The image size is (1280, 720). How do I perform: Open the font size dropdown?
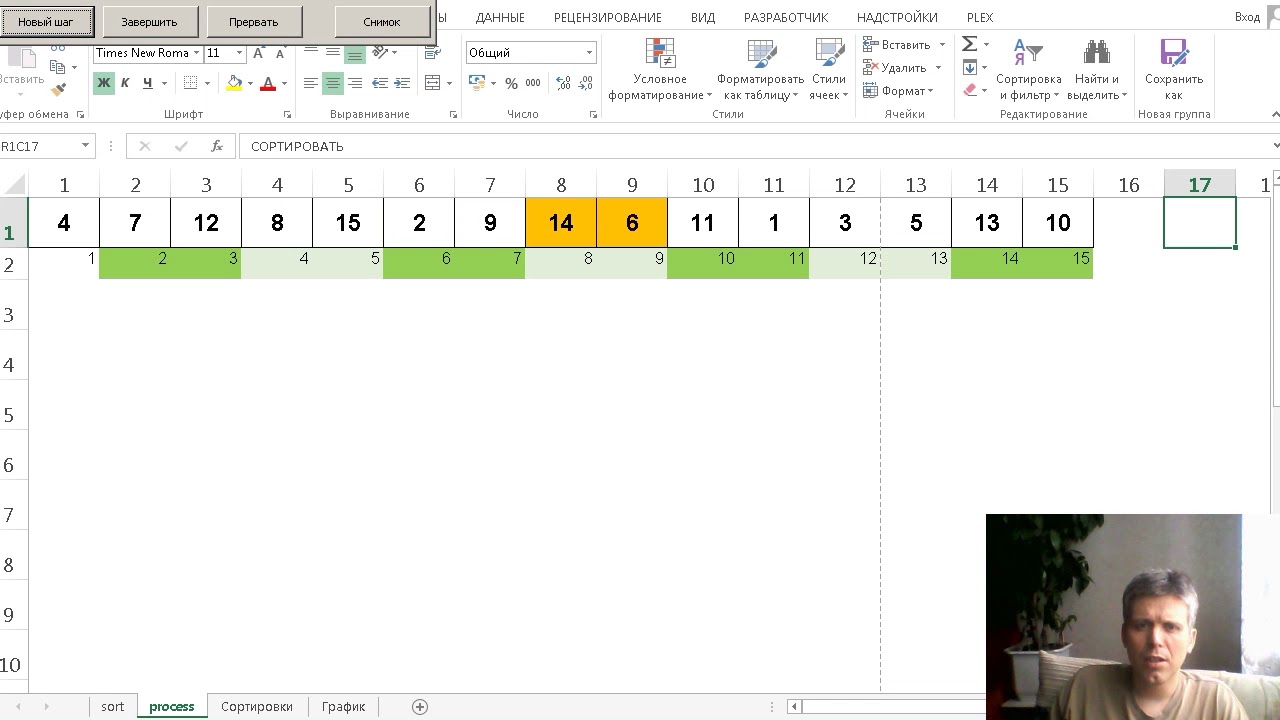(x=239, y=53)
